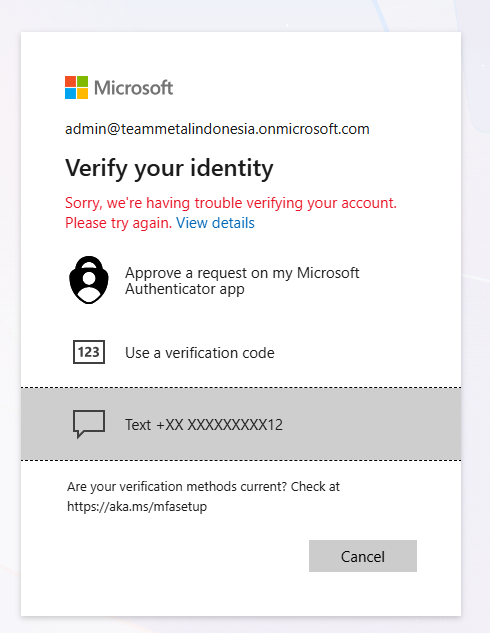The height and width of the screenshot is (633, 490).
Task: Click the red trouble verifying error message
Action: pyautogui.click(x=231, y=203)
